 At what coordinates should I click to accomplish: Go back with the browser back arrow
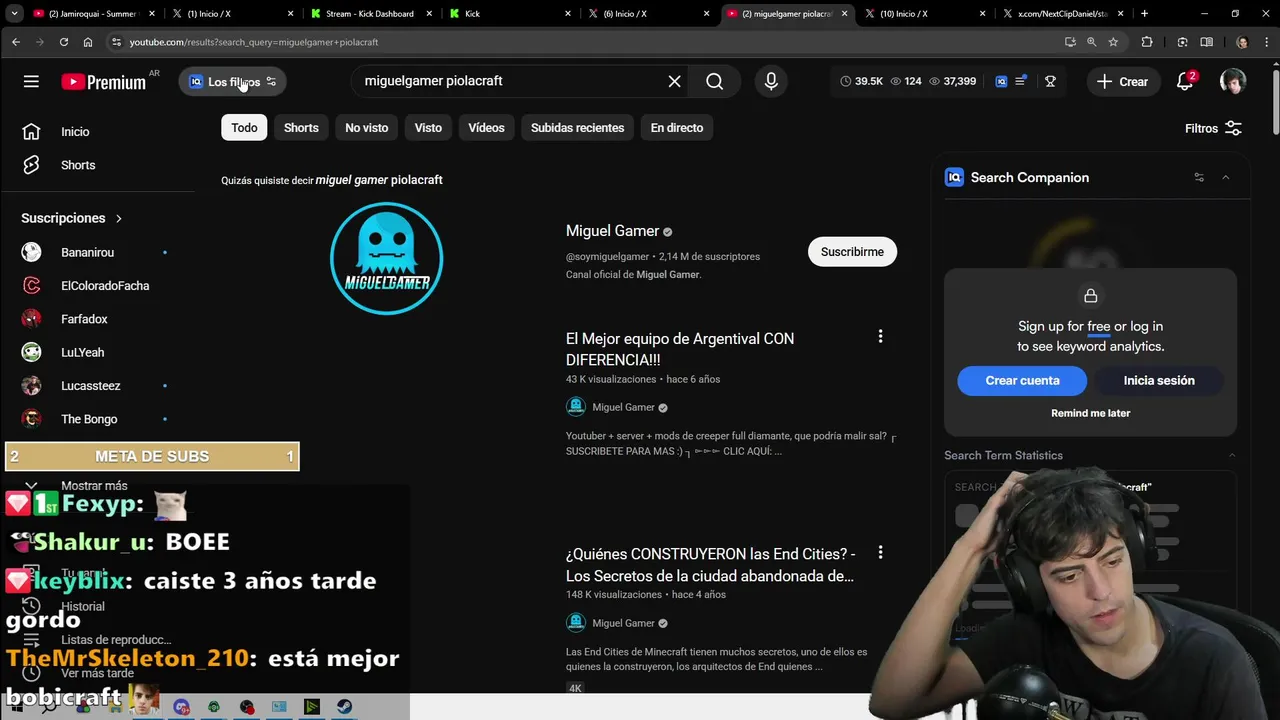16,42
